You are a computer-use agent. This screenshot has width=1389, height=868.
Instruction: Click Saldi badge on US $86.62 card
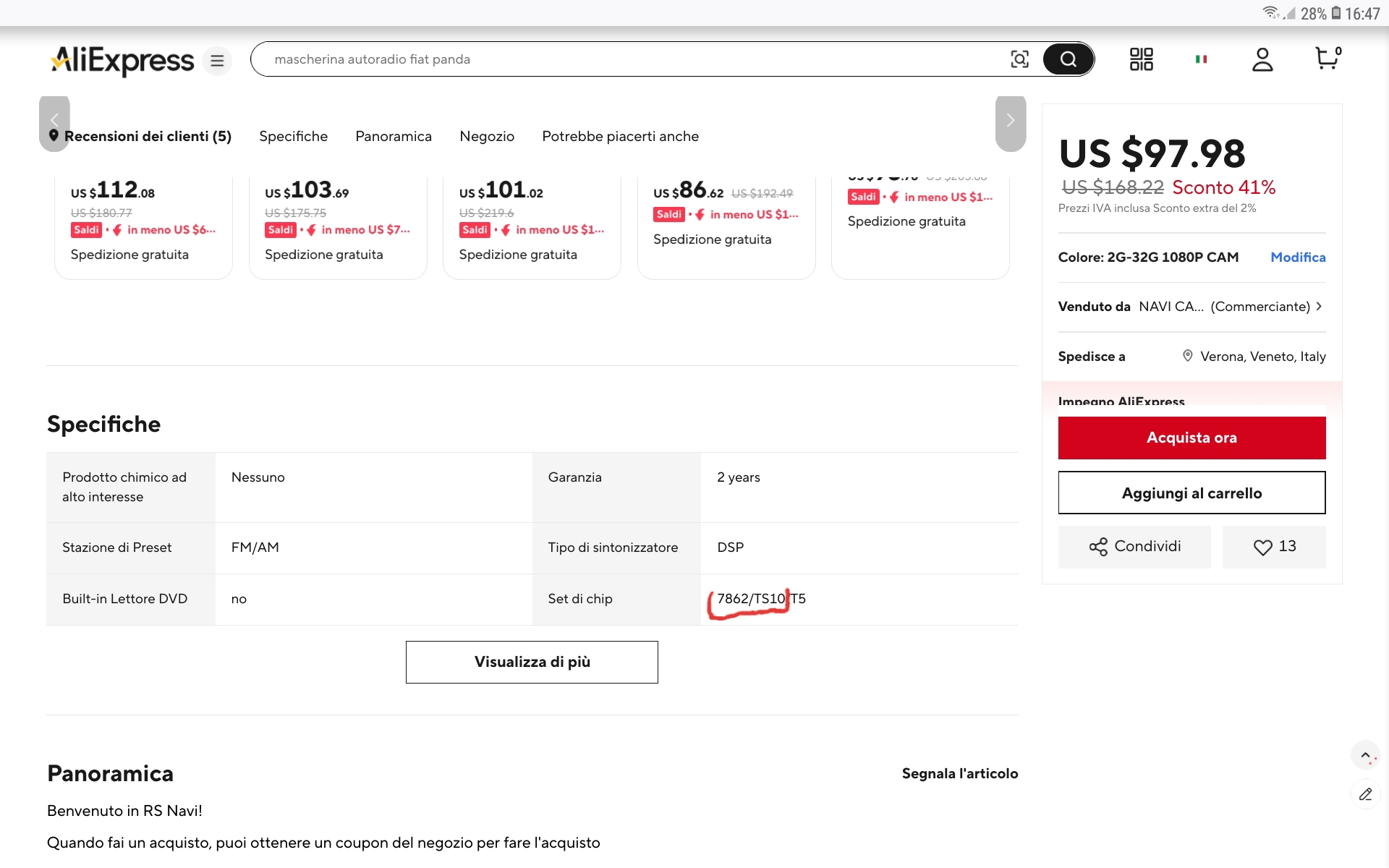(x=668, y=215)
